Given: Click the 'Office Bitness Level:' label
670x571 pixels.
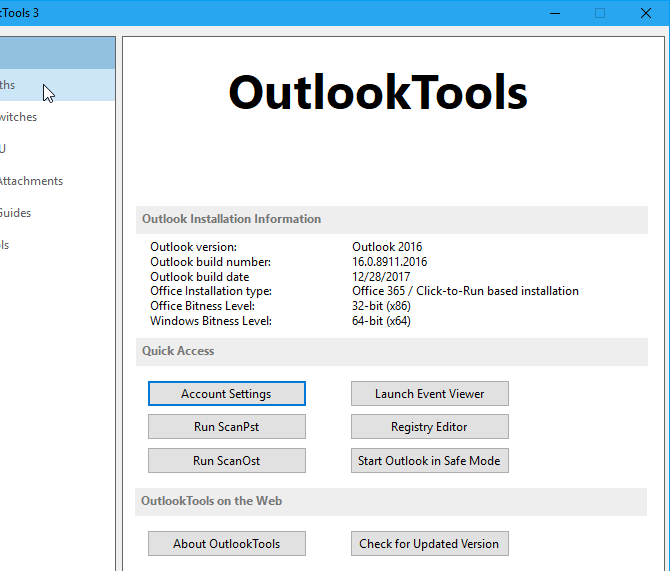Looking at the screenshot, I should (x=202, y=306).
